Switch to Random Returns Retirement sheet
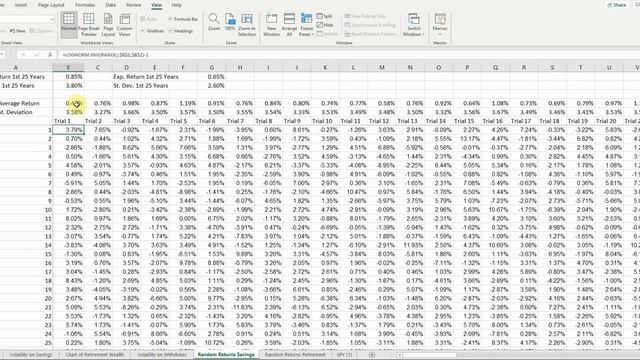 pos(295,355)
